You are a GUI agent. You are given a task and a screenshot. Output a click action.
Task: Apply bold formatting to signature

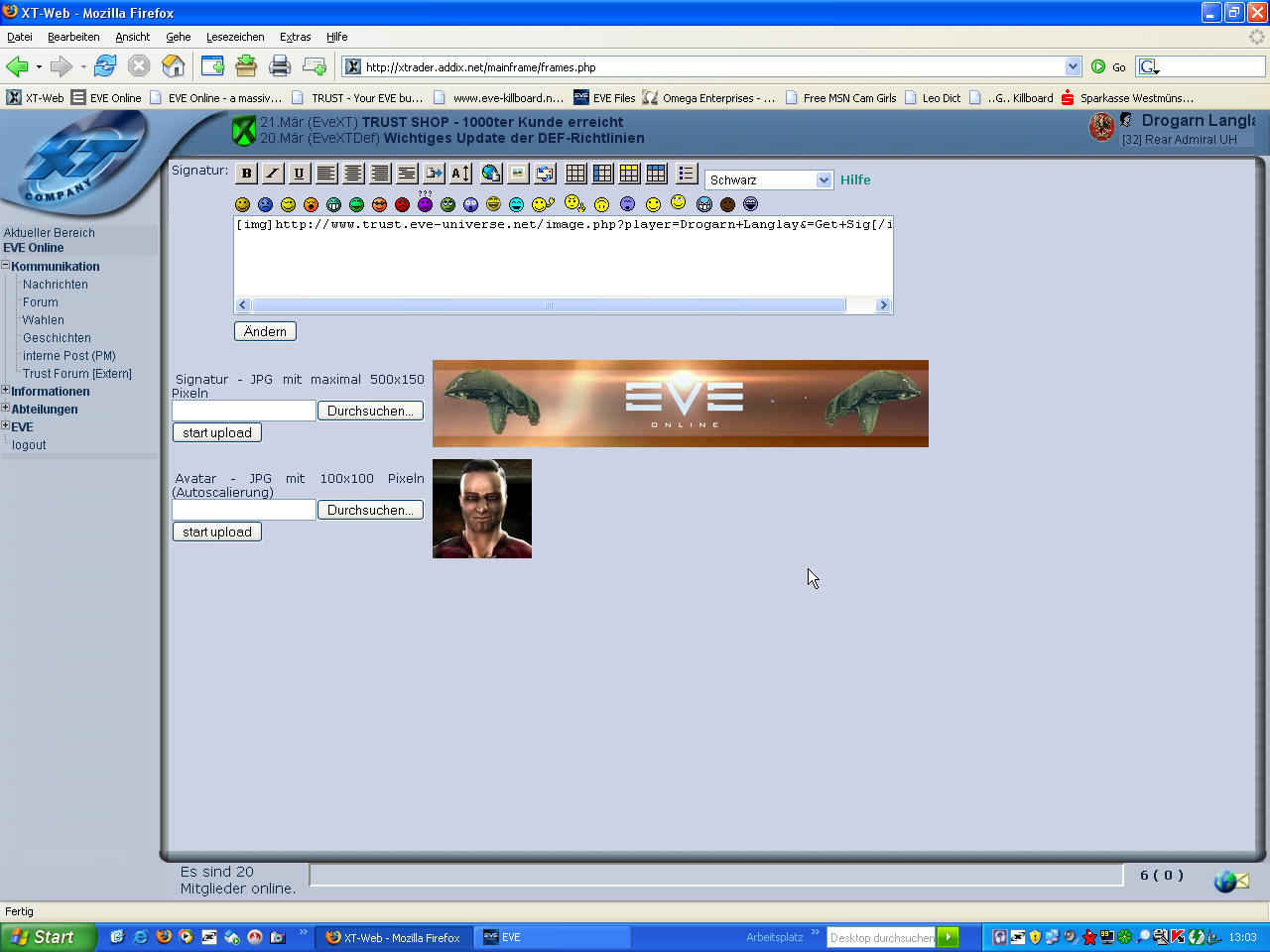tap(246, 174)
